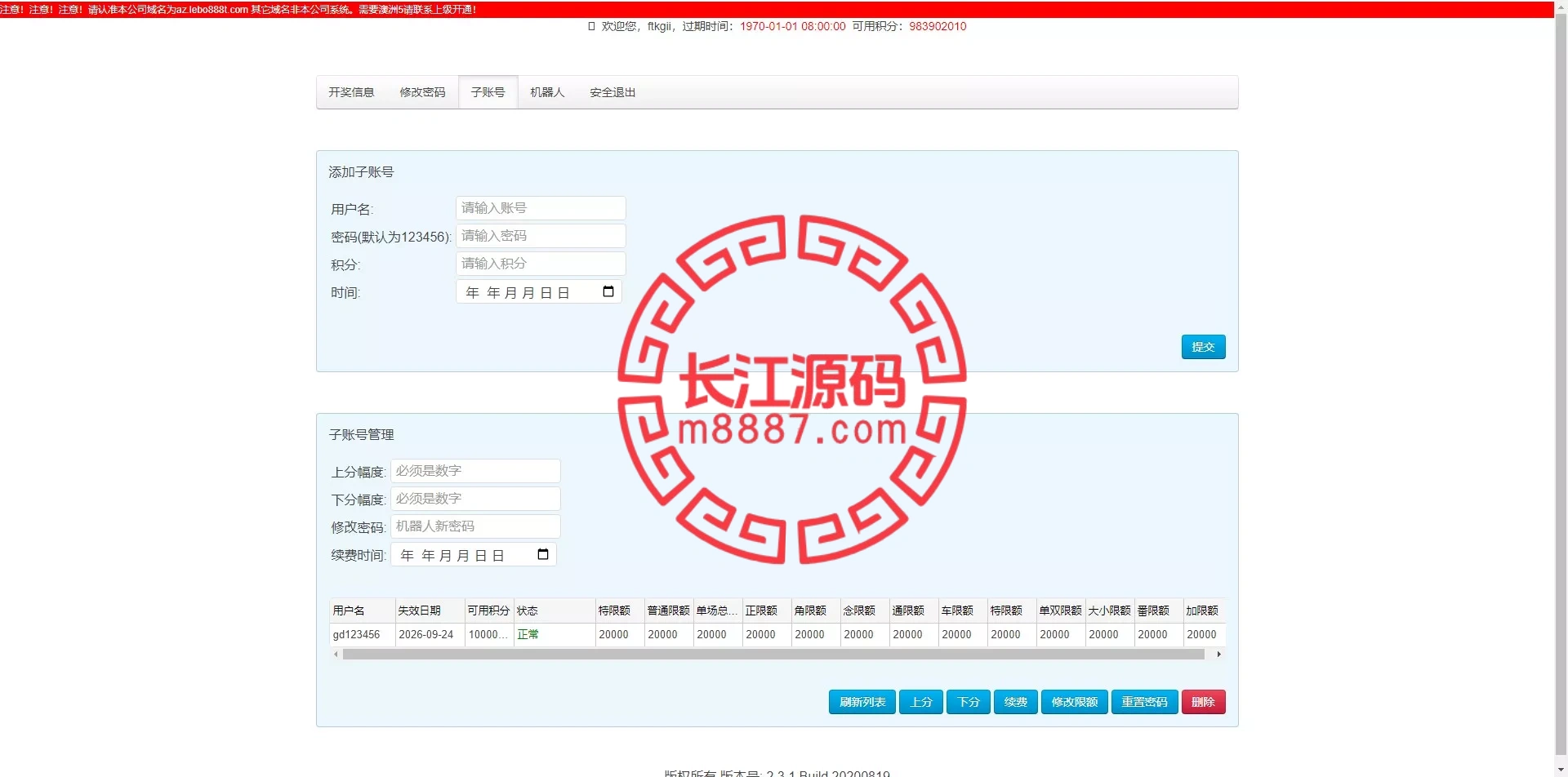Click 正限额 column header

pyautogui.click(x=767, y=610)
